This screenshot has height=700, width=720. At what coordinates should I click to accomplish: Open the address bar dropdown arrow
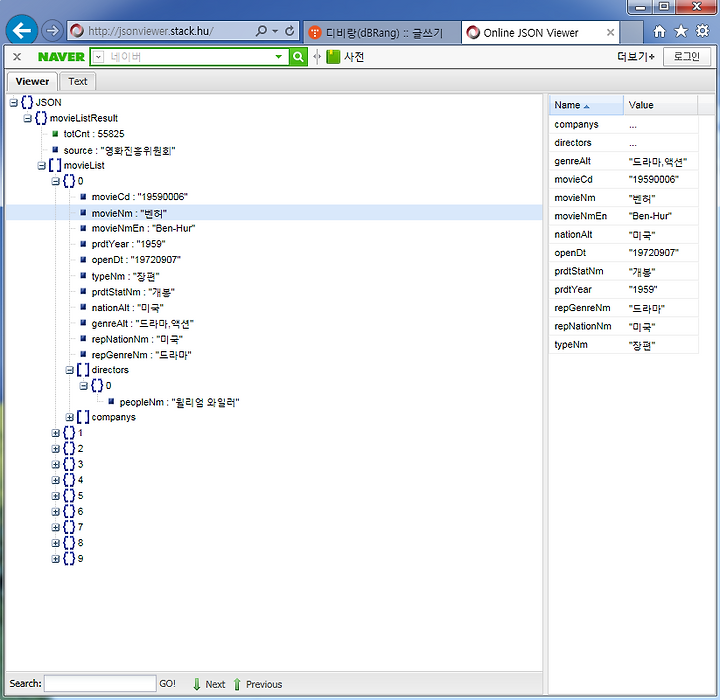pyautogui.click(x=275, y=31)
